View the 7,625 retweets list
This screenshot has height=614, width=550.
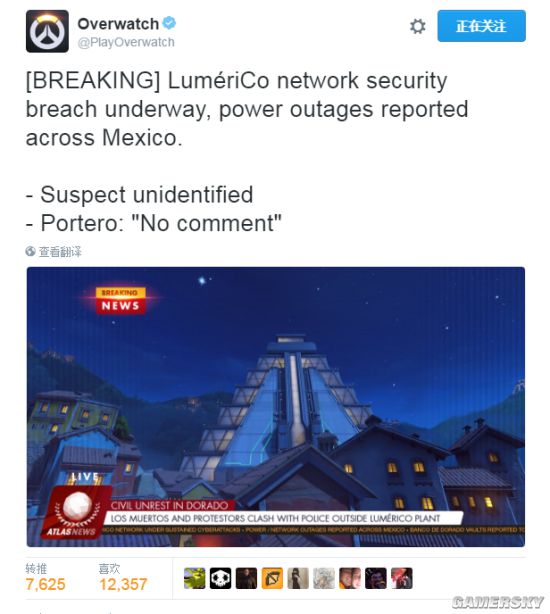(x=45, y=584)
